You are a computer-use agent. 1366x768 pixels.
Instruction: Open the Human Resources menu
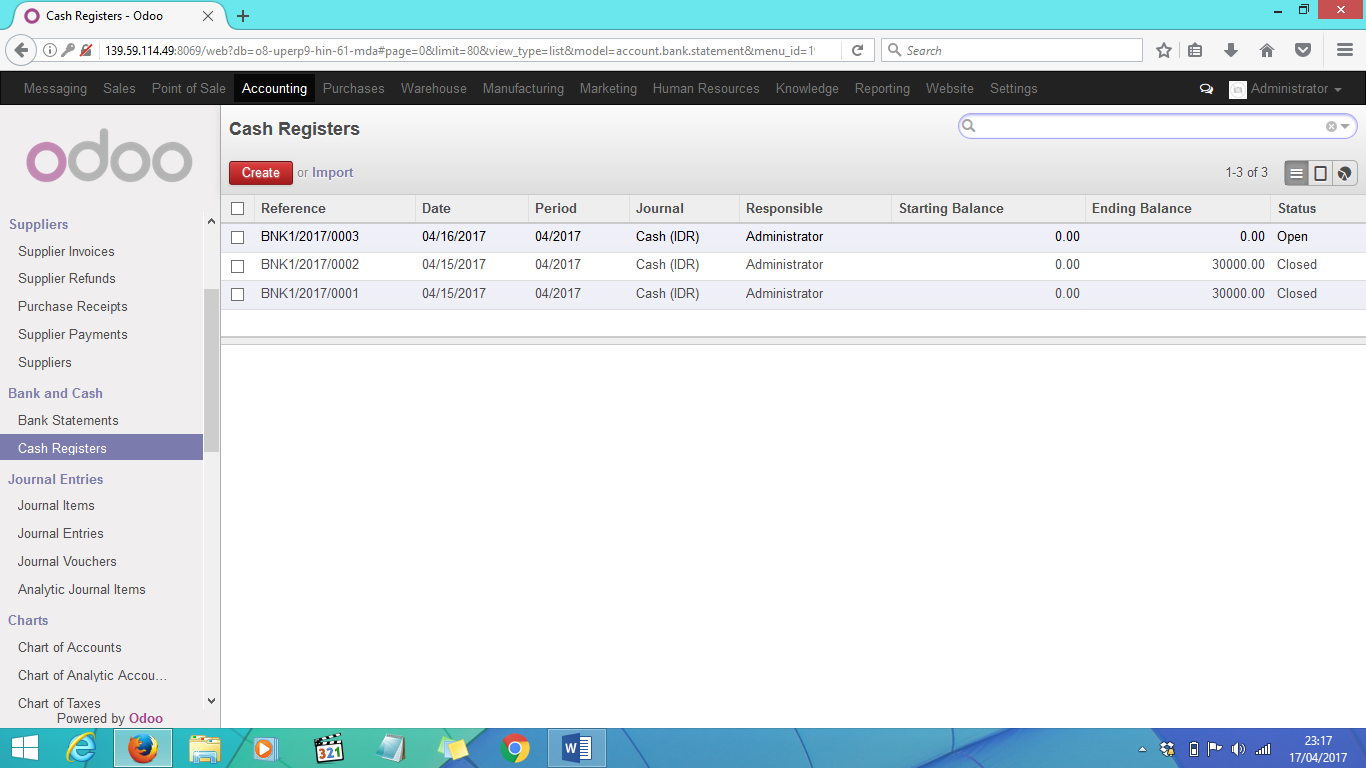pos(706,88)
